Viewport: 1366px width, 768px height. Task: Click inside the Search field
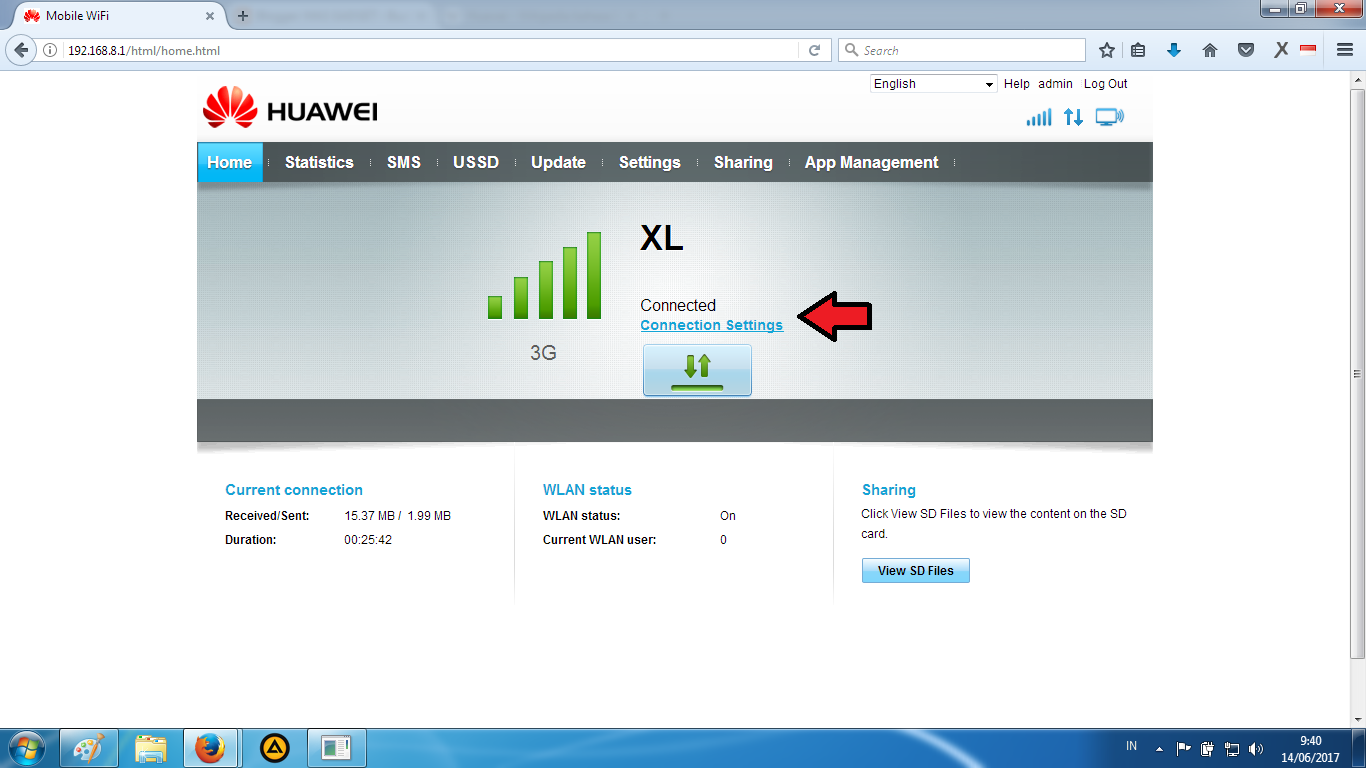[960, 49]
